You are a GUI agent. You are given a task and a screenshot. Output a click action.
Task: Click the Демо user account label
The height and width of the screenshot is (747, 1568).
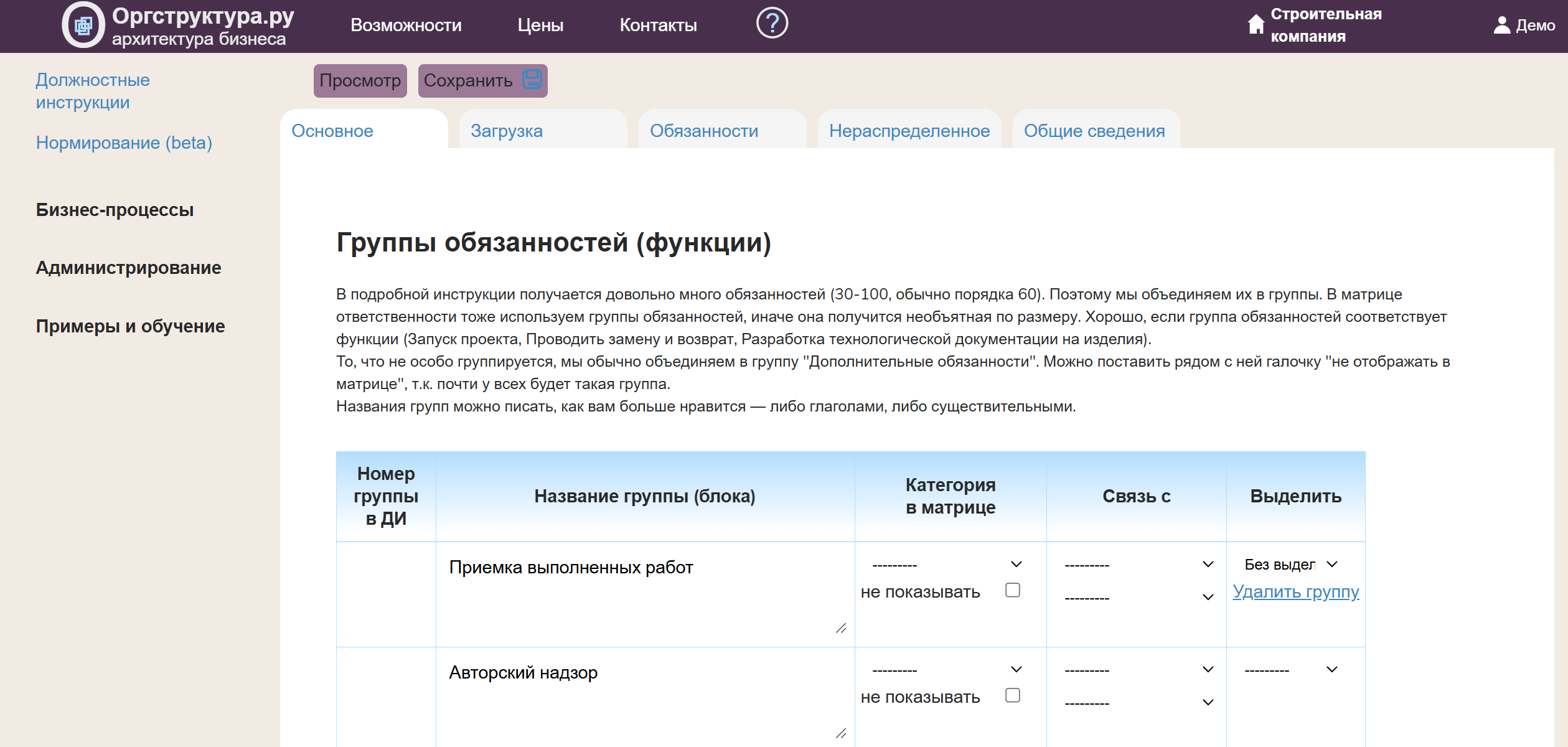pos(1535,25)
